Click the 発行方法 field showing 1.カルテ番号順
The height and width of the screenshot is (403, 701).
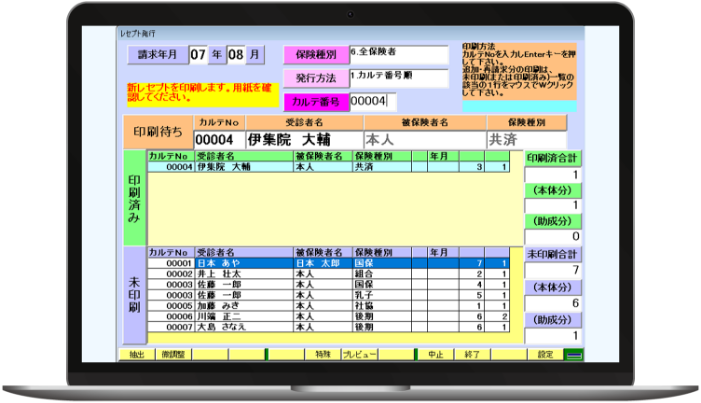398,77
